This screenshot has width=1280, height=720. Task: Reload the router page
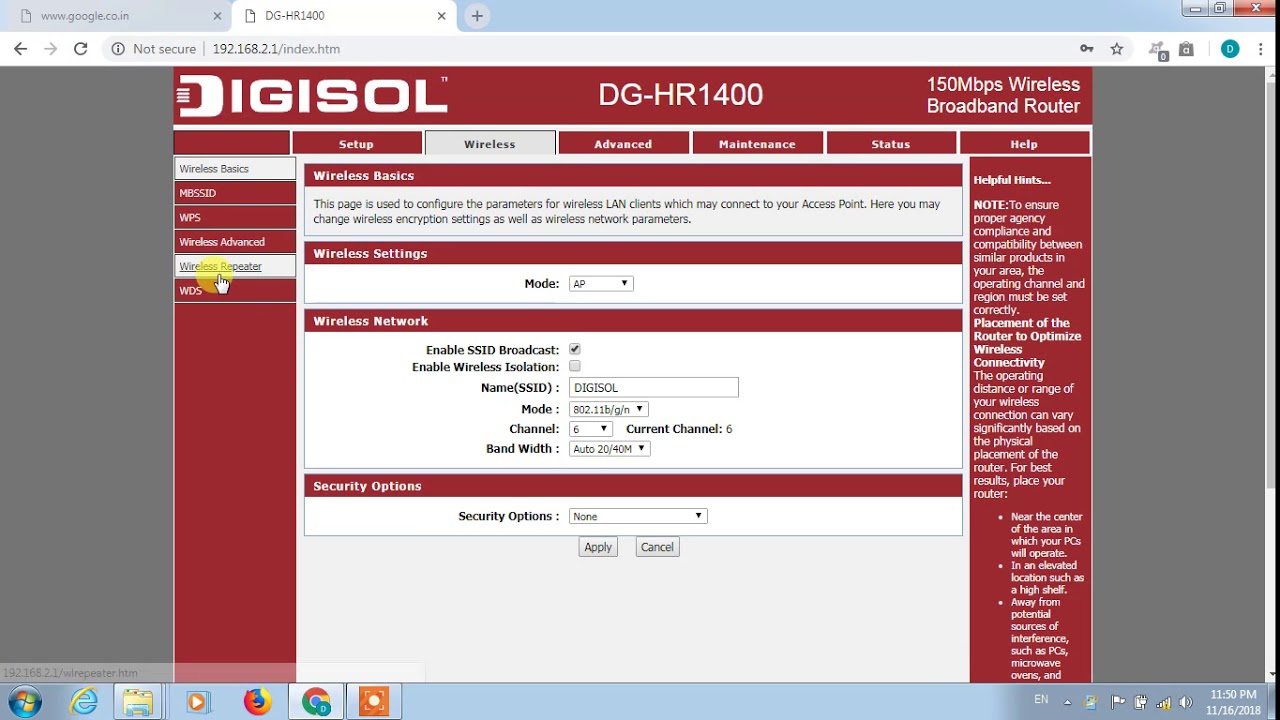tap(81, 48)
